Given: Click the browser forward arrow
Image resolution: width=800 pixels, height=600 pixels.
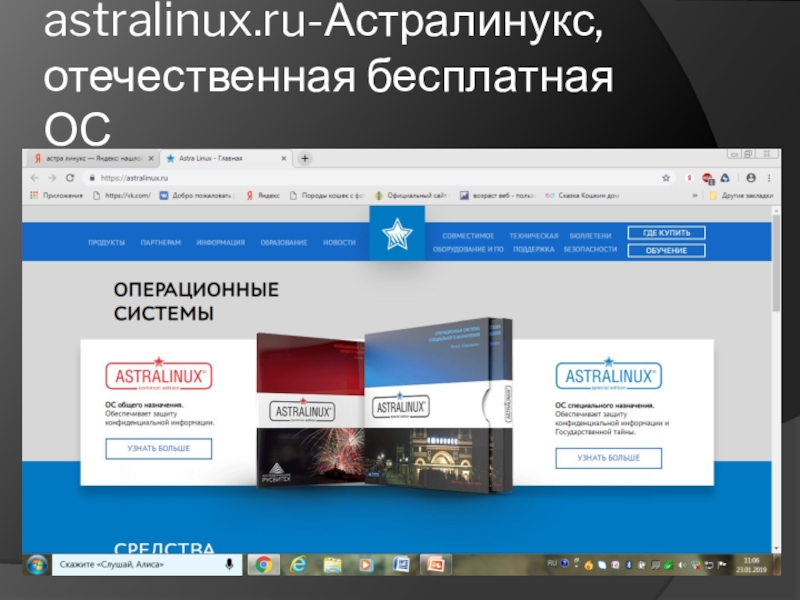Looking at the screenshot, I should [x=52, y=178].
